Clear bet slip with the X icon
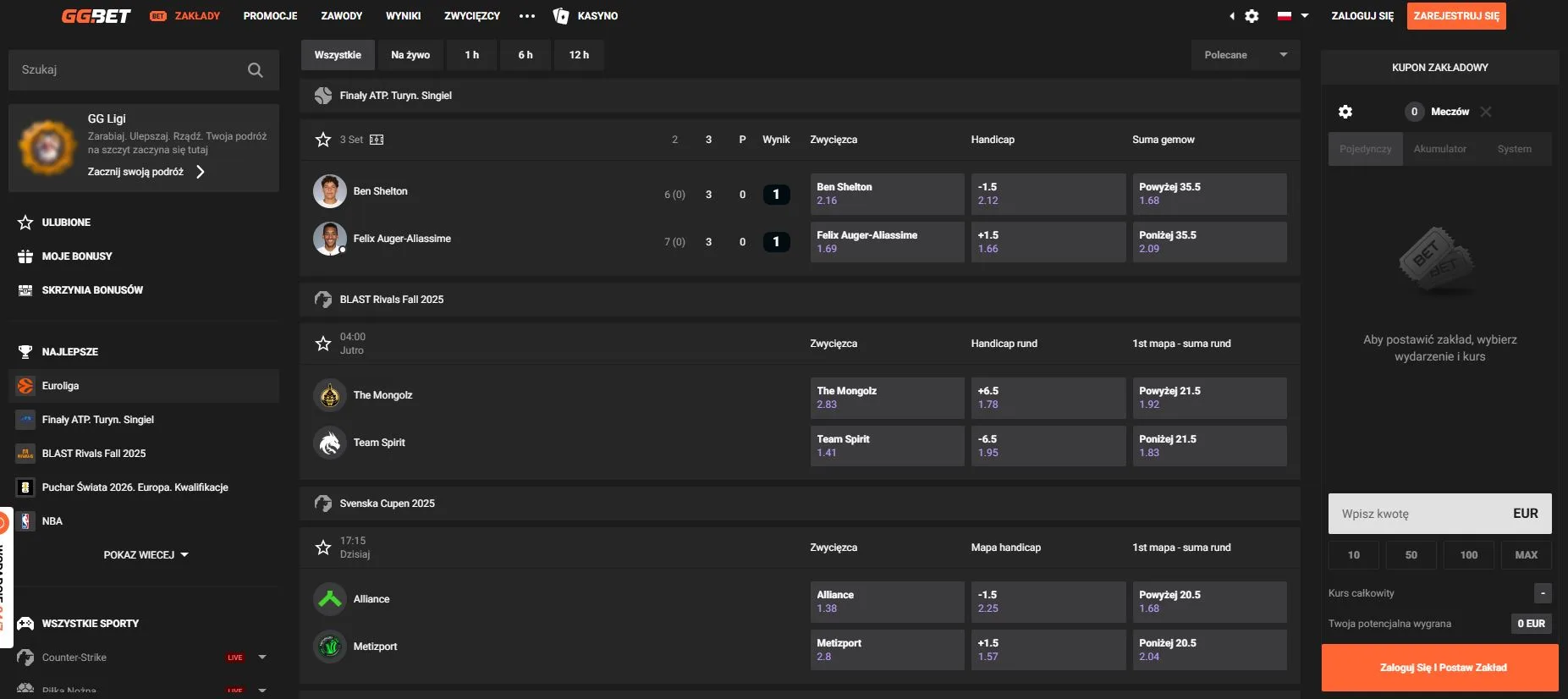 point(1486,112)
